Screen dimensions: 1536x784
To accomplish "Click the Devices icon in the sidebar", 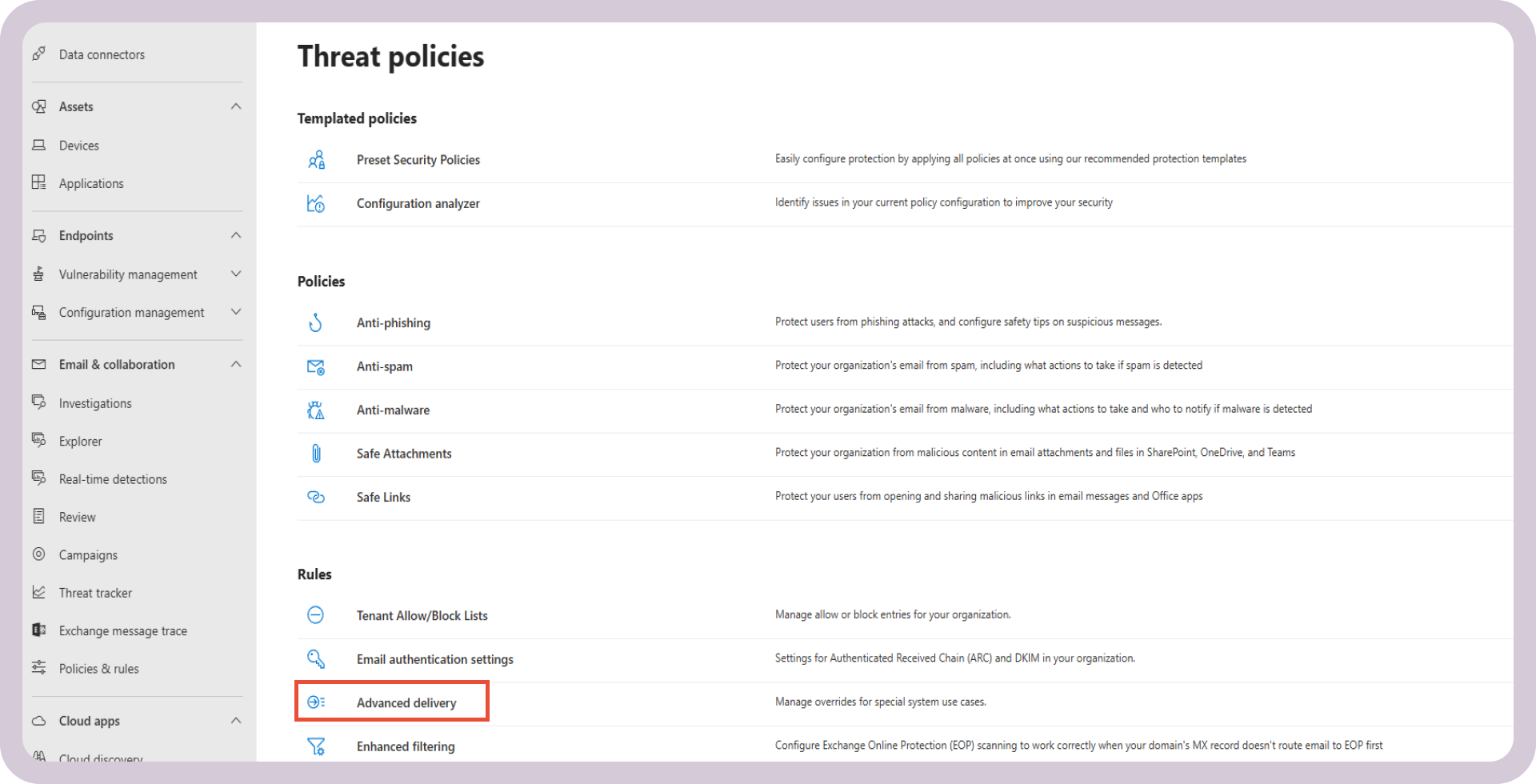I will point(39,145).
